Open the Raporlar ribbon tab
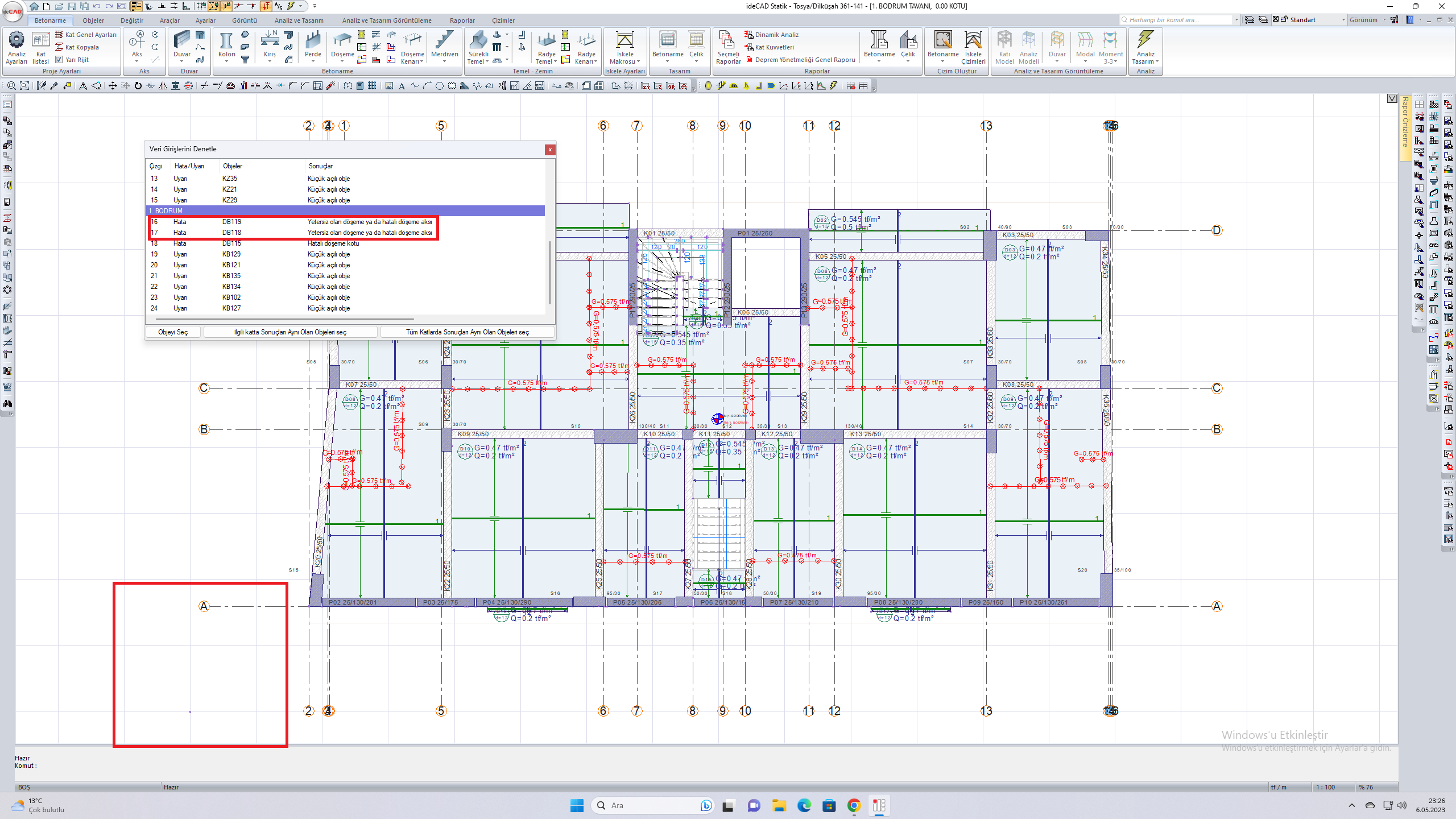1456x819 pixels. point(462,20)
